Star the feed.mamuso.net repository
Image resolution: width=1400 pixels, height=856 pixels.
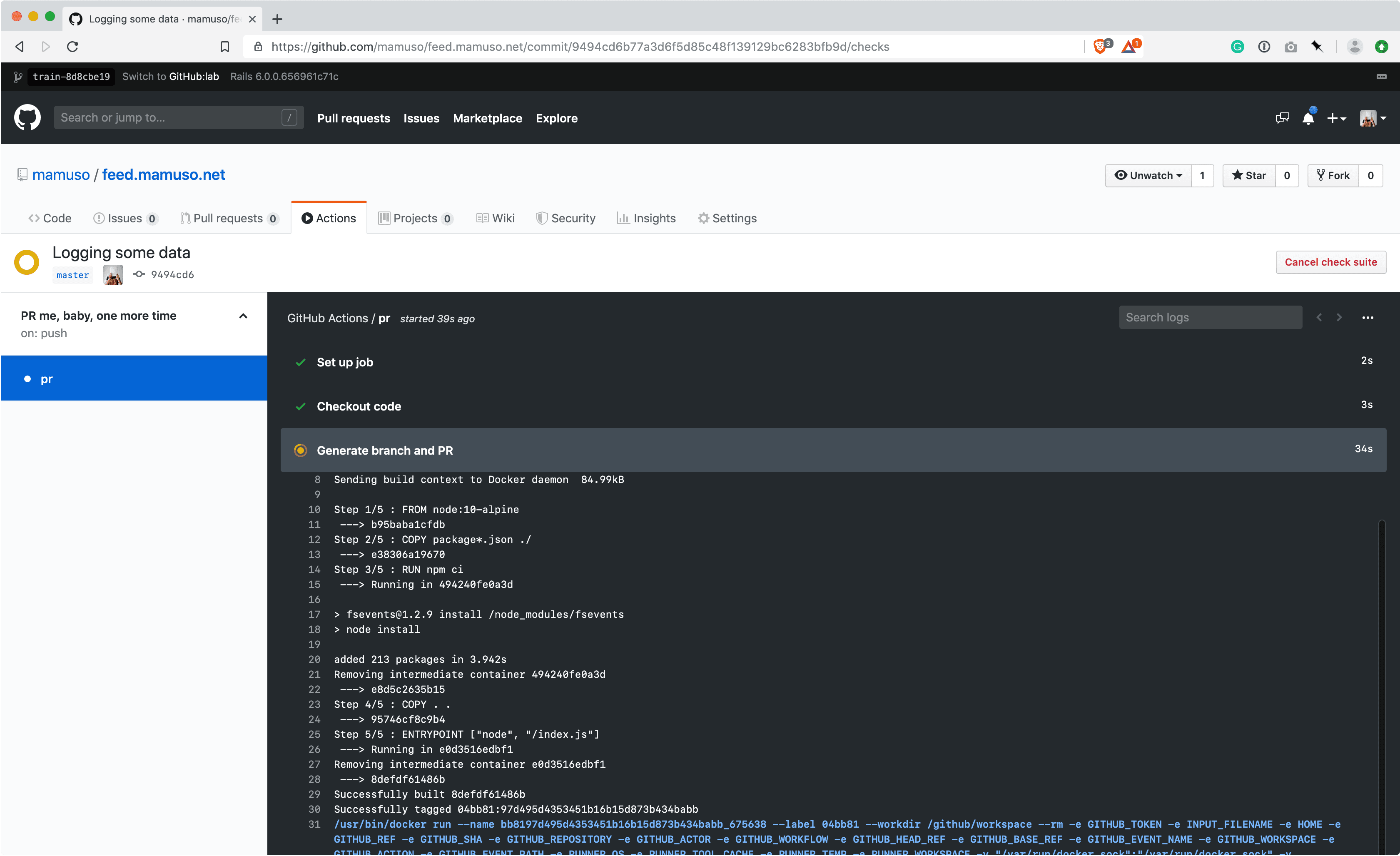pyautogui.click(x=1249, y=176)
